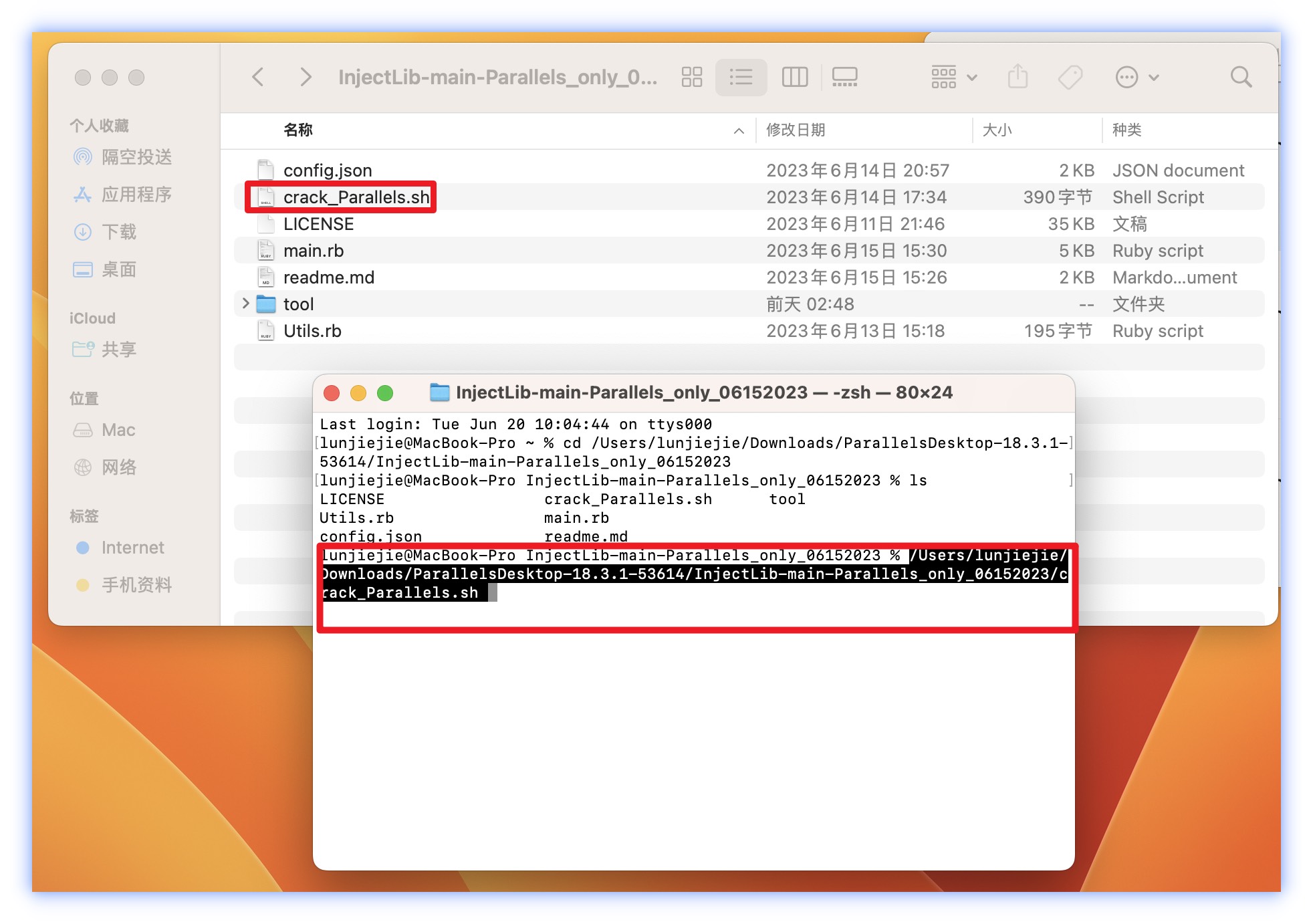Open the Group By dropdown
This screenshot has height=924, width=1313.
954,77
